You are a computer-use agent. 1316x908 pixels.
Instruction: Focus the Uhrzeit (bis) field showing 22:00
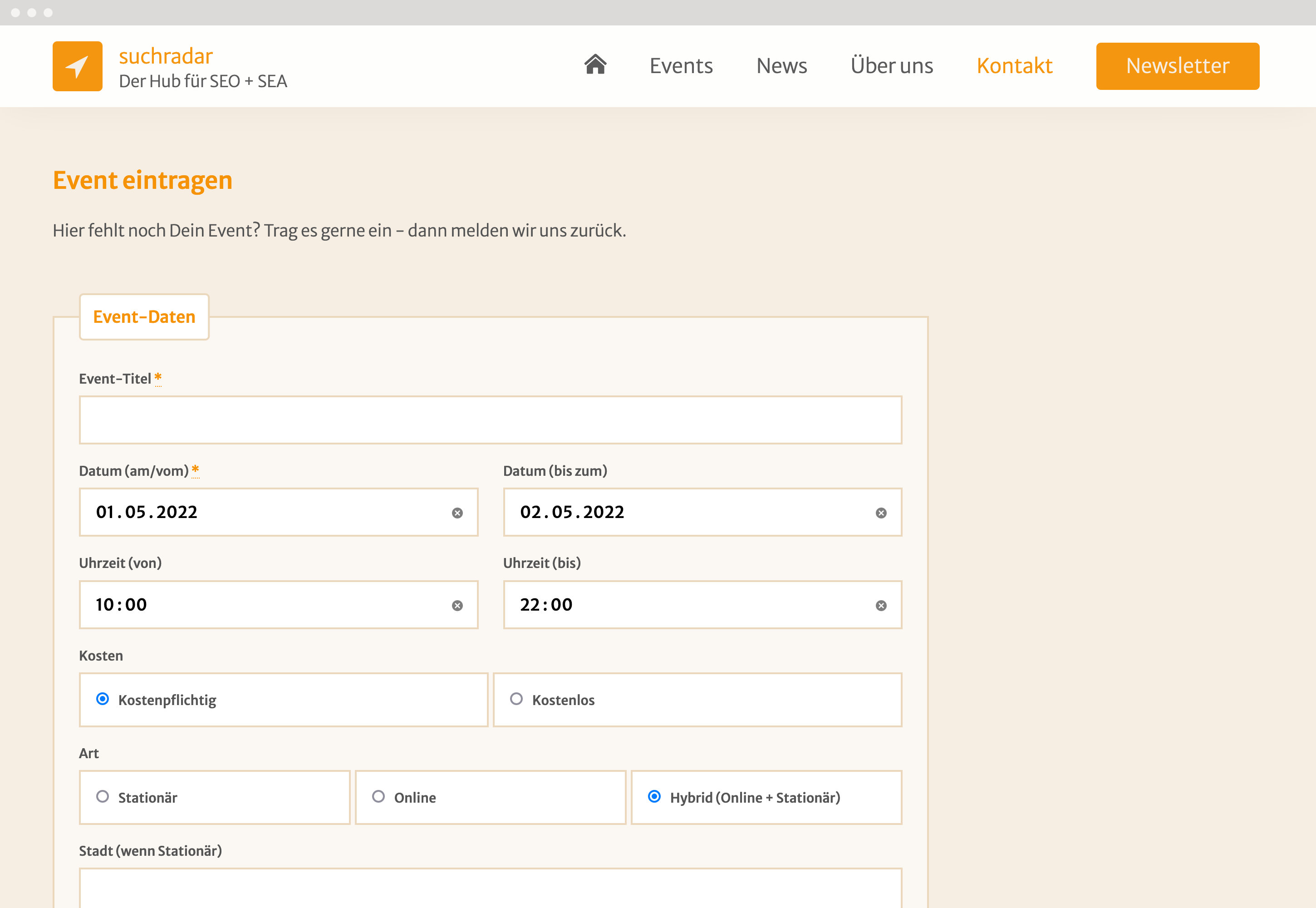[703, 605]
